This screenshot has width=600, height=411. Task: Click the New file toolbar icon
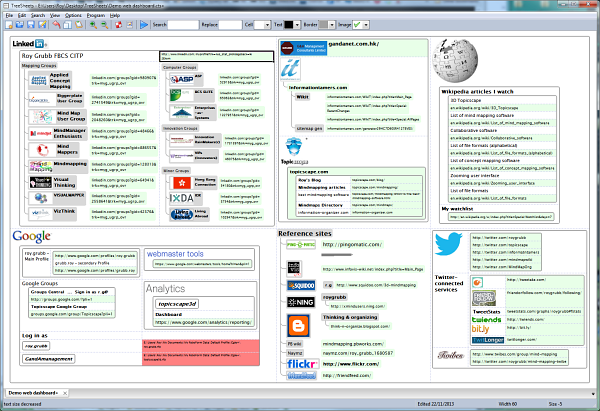(9, 25)
